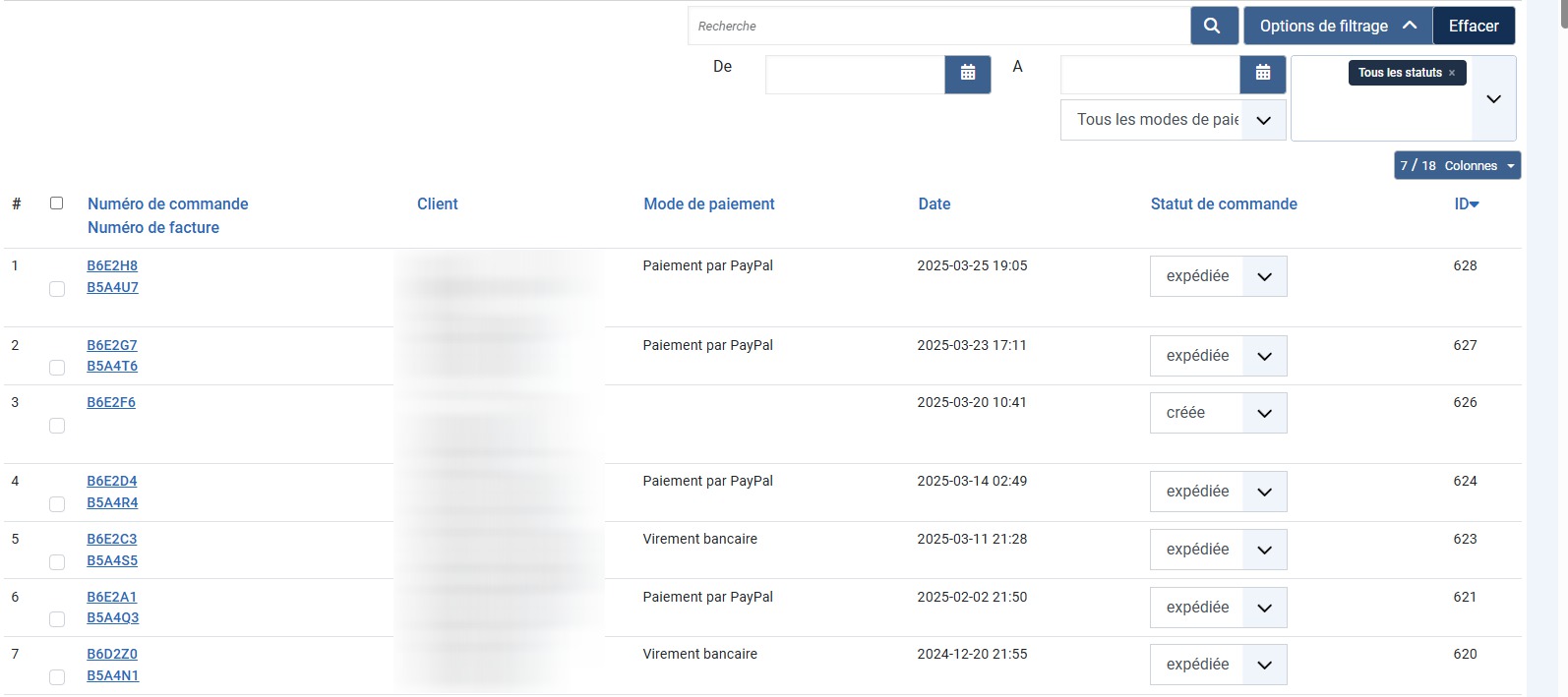Viewport: 1568px width, 697px height.
Task: Change status of order 626 from créée
Action: [x=1218, y=414]
